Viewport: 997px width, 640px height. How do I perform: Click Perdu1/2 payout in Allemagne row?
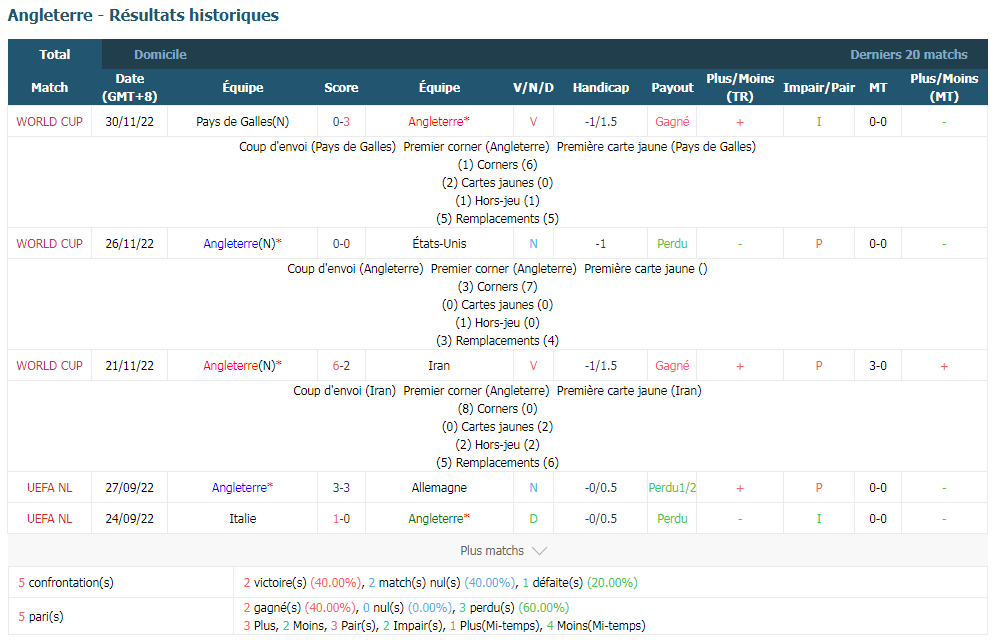[x=672, y=488]
